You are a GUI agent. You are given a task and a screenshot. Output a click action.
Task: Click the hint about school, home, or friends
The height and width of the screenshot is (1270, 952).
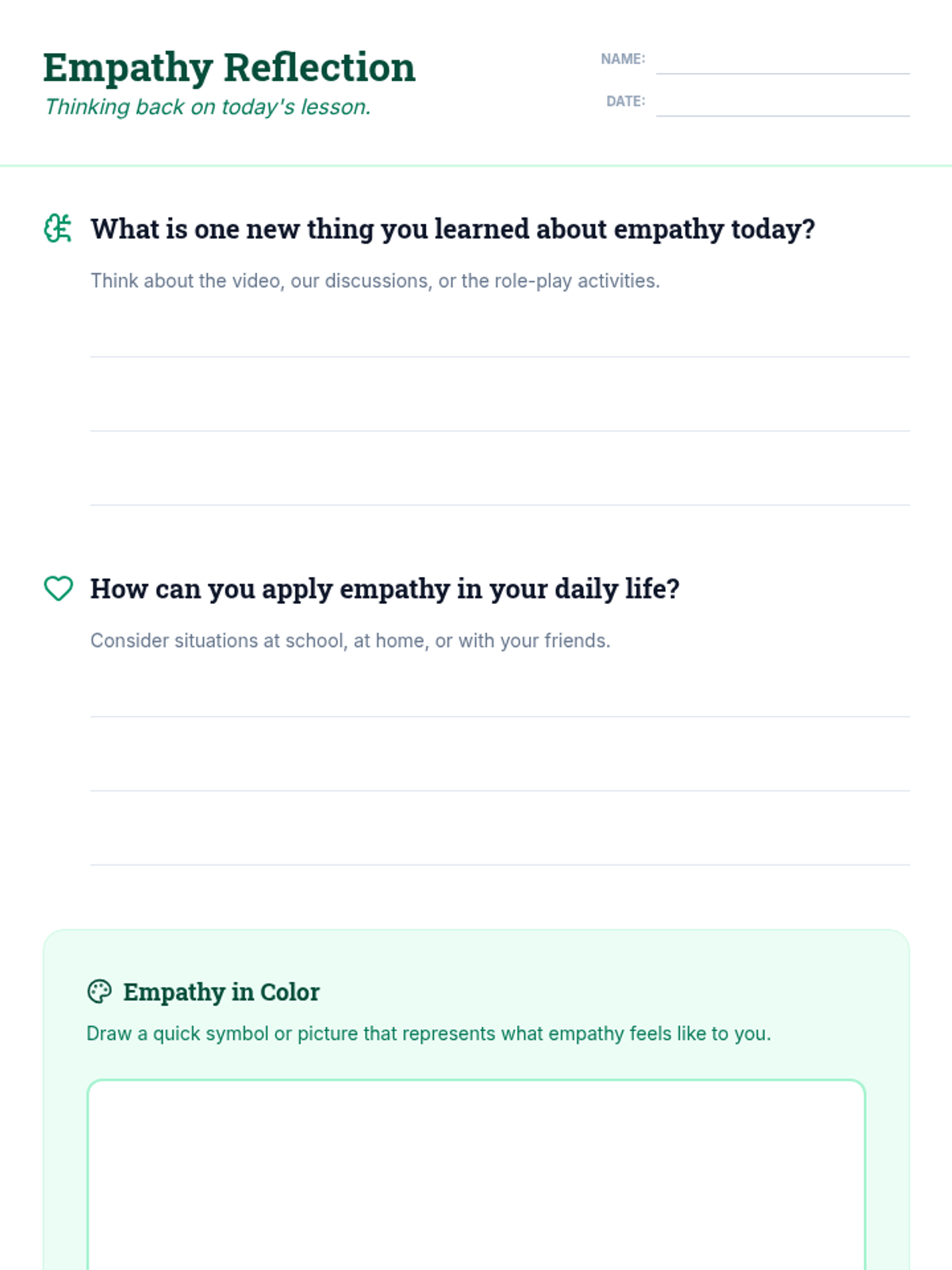(x=350, y=641)
